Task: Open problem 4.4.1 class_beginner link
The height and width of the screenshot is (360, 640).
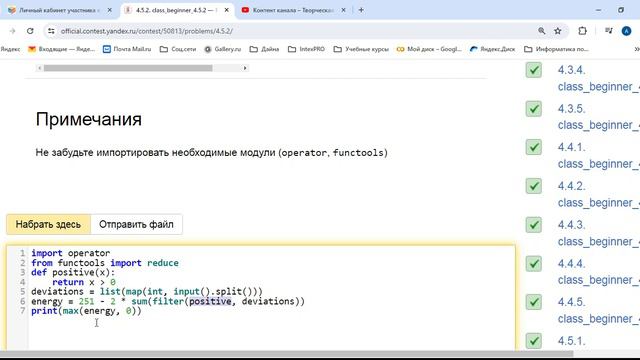Action: [x=598, y=156]
